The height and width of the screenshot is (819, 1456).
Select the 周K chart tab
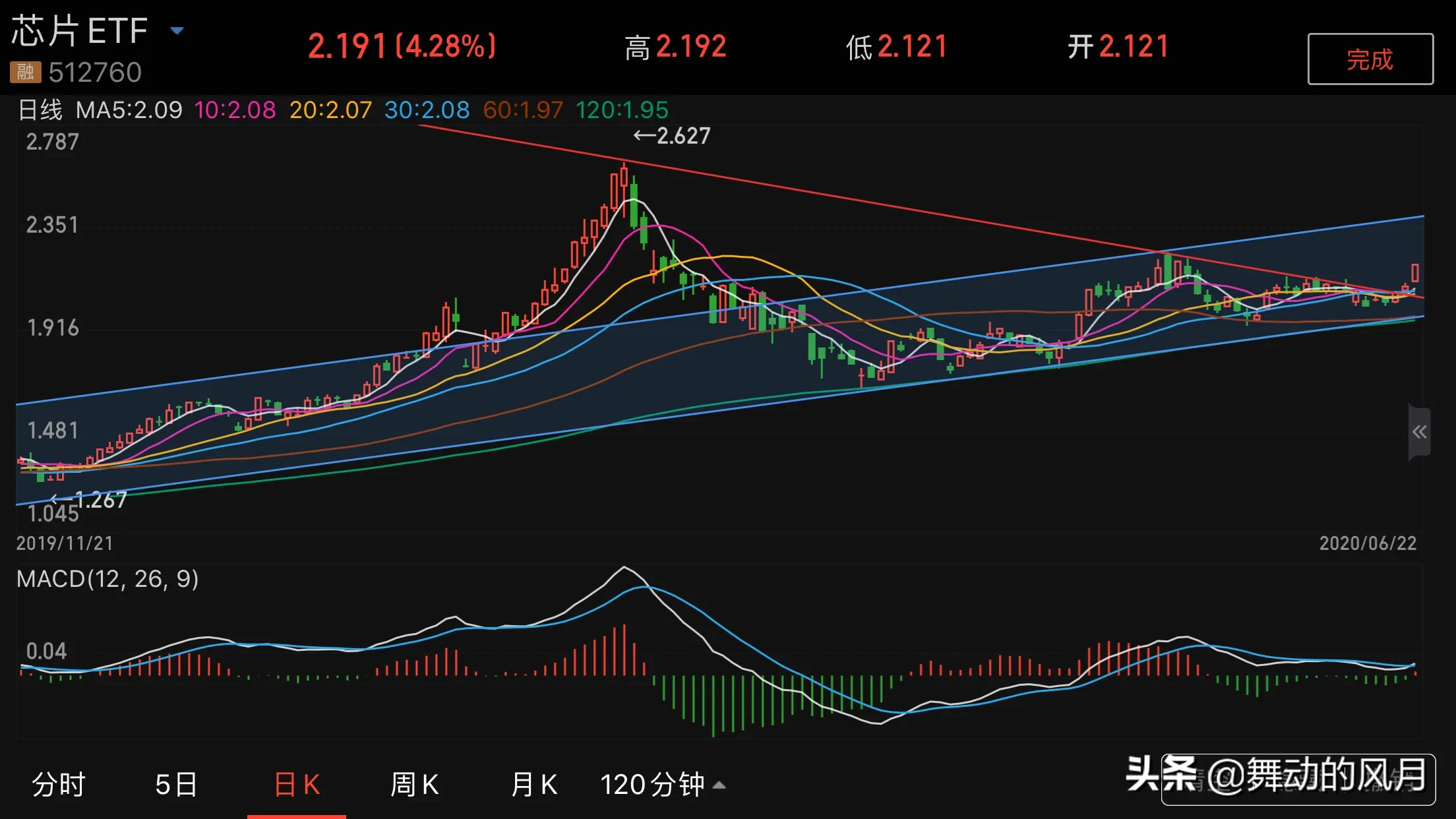coord(414,784)
